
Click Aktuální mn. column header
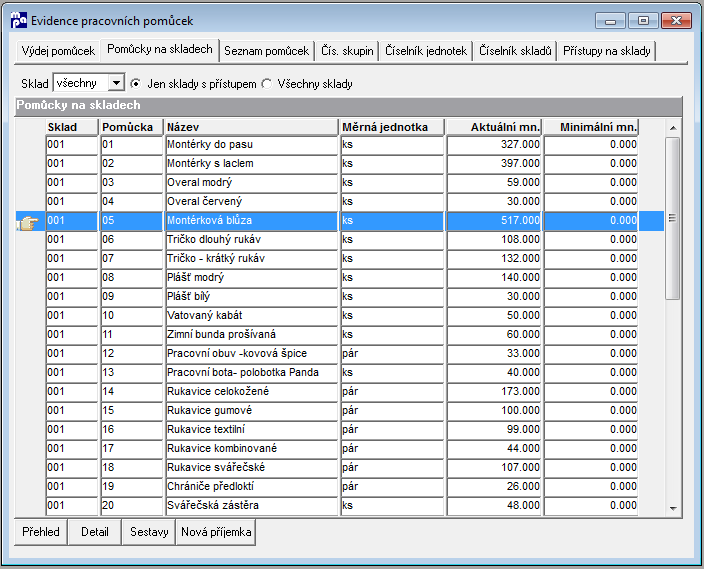(x=494, y=127)
